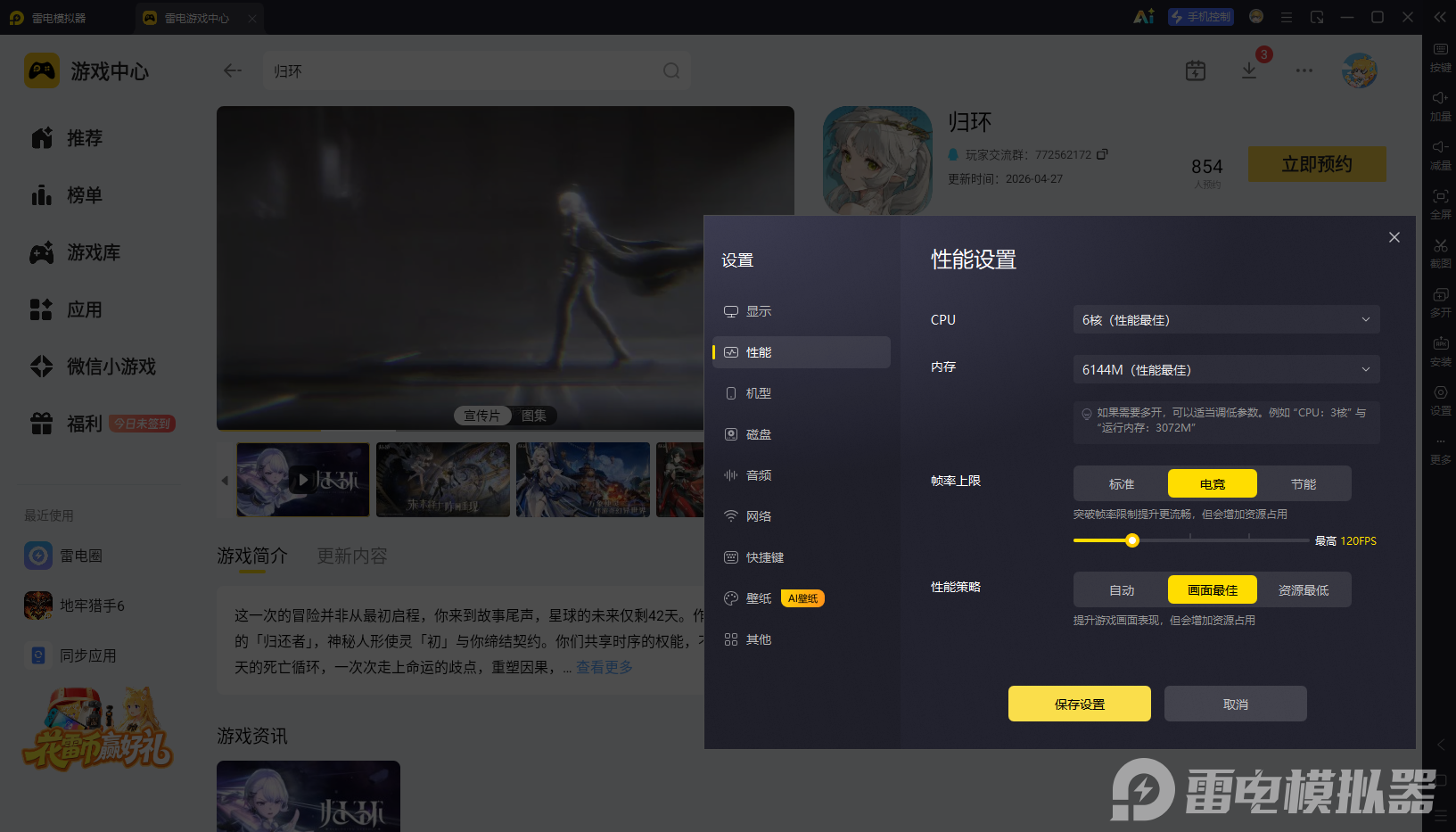Open the 按键 keymapping tool in right sidebar

click(1440, 57)
